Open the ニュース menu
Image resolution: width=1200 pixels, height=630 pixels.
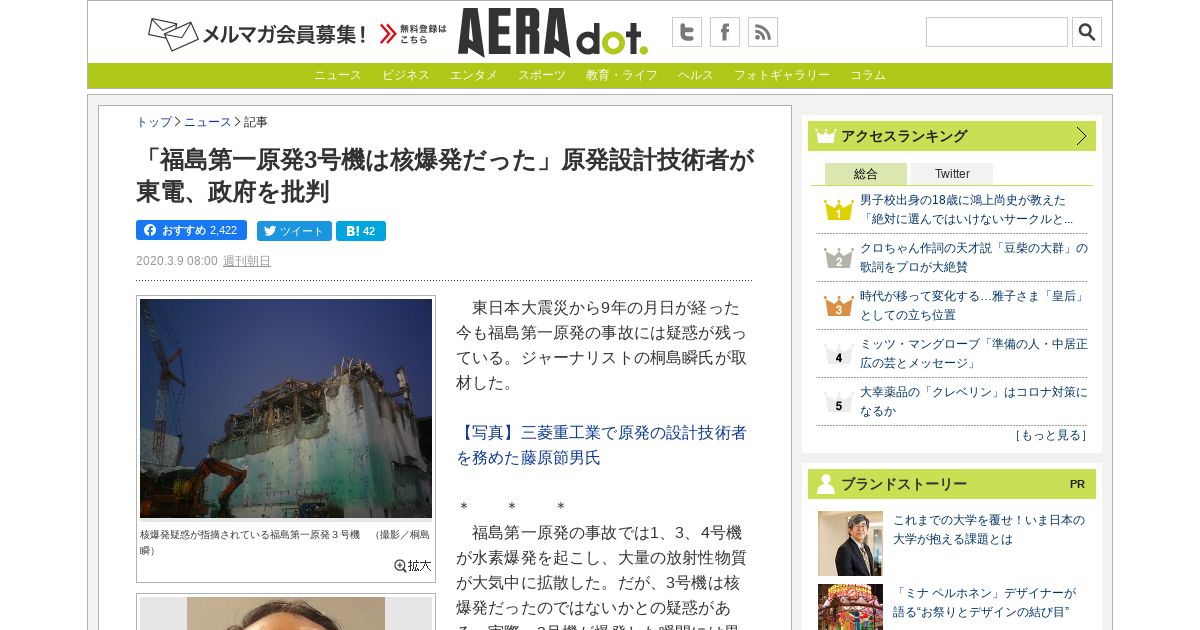point(338,75)
